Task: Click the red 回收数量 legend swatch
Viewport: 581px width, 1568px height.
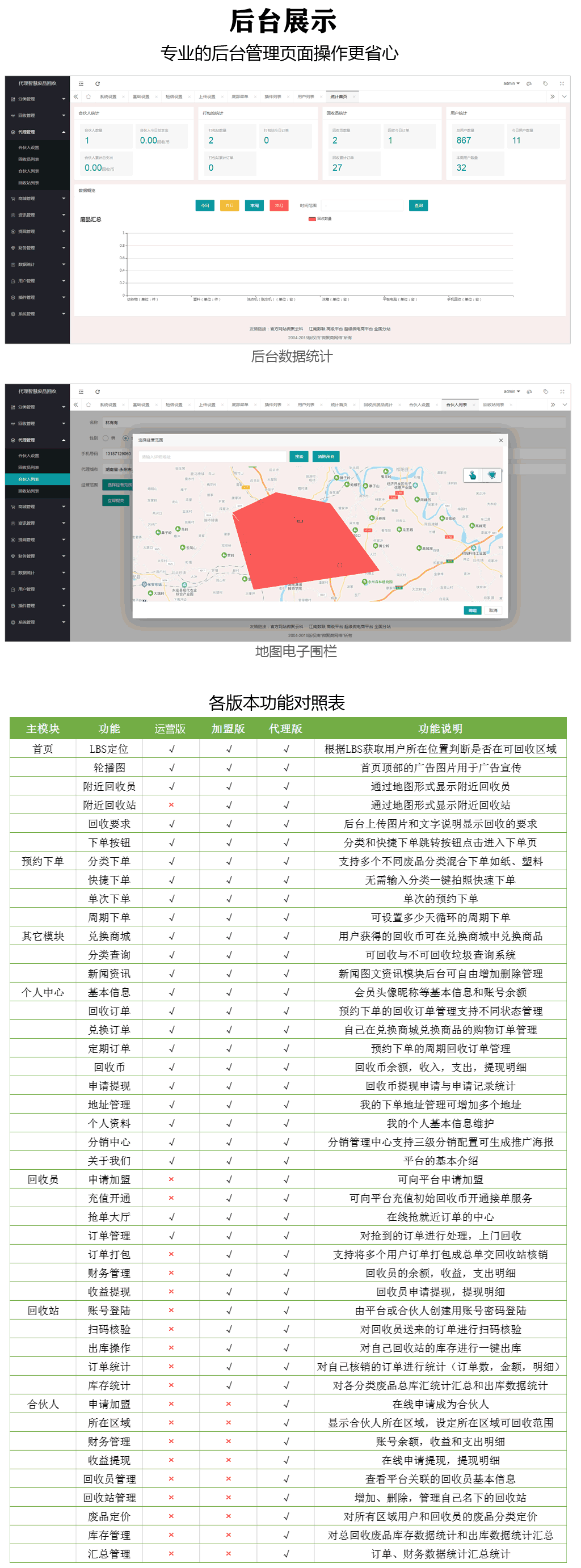Action: [x=312, y=218]
